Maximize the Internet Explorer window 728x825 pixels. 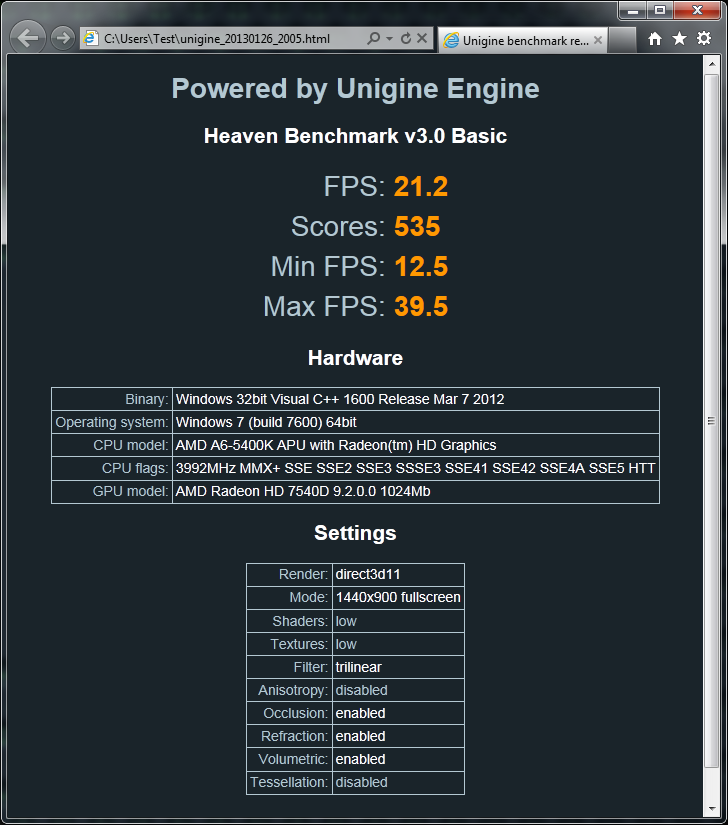pyautogui.click(x=660, y=11)
